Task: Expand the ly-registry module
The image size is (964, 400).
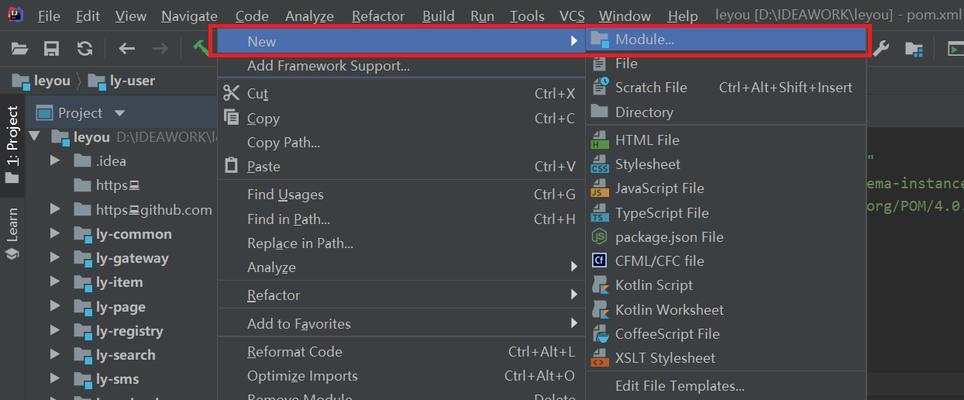Action: 55,331
